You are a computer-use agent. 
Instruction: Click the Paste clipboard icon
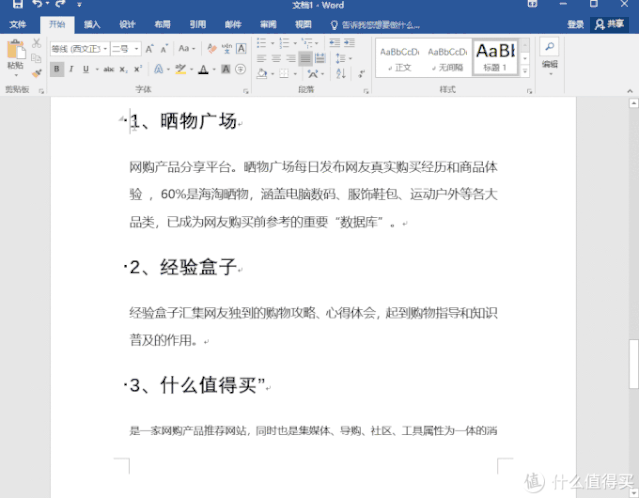(16, 50)
